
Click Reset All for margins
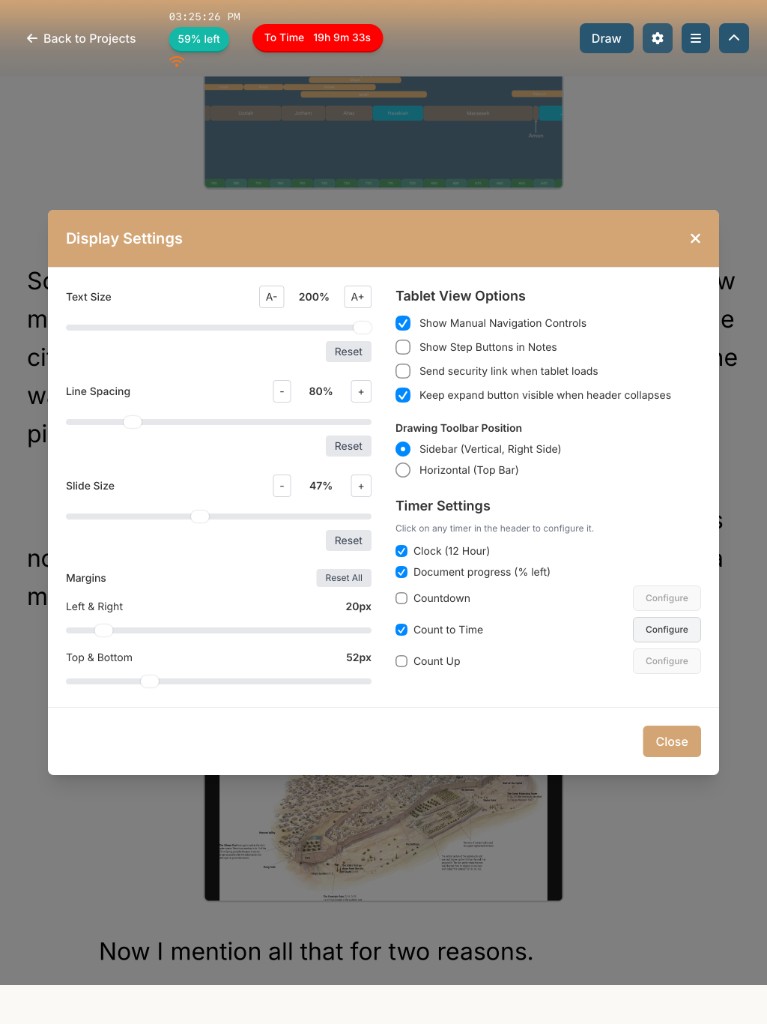coord(344,578)
